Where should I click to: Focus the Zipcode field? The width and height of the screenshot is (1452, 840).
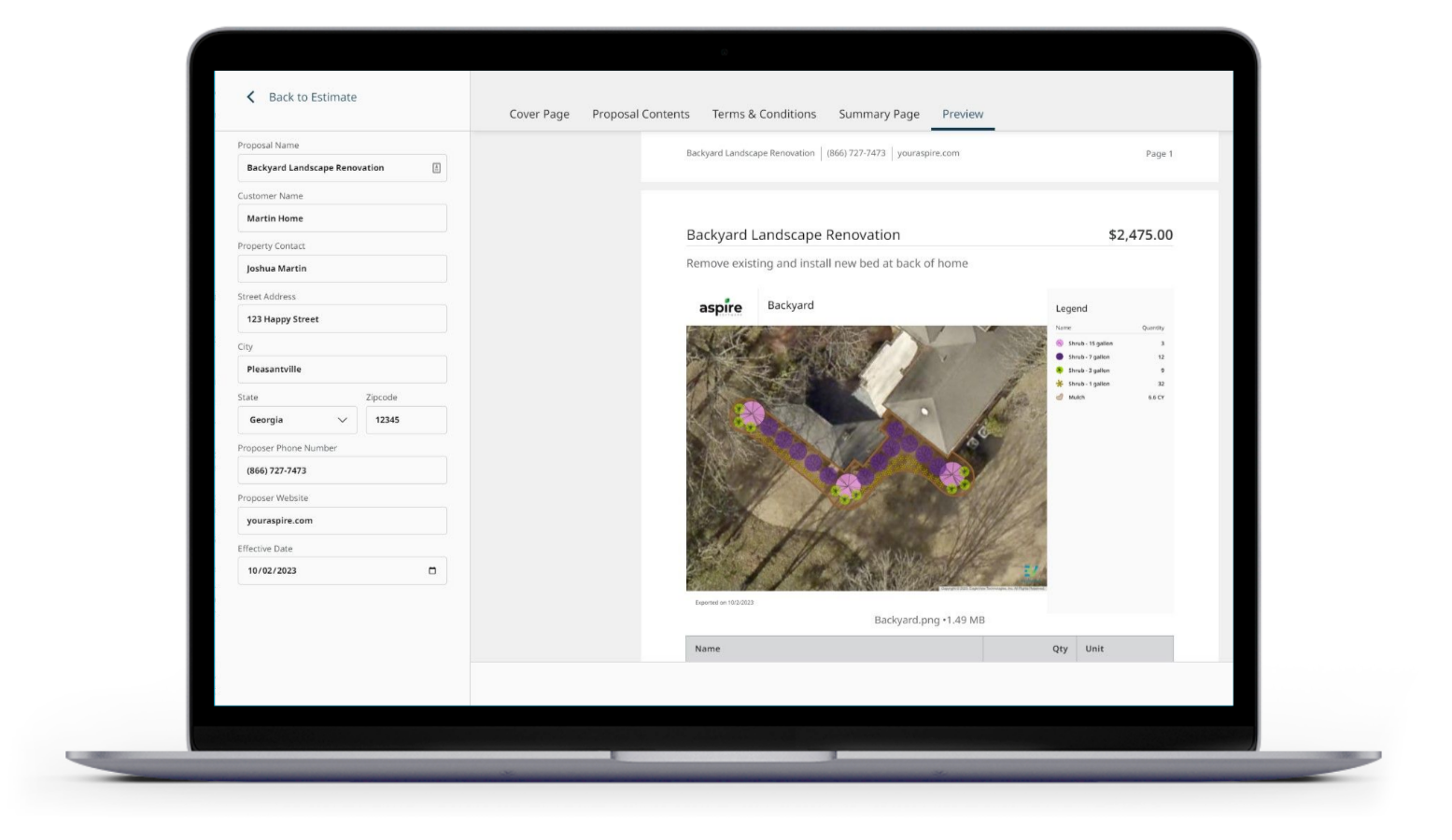pos(406,420)
